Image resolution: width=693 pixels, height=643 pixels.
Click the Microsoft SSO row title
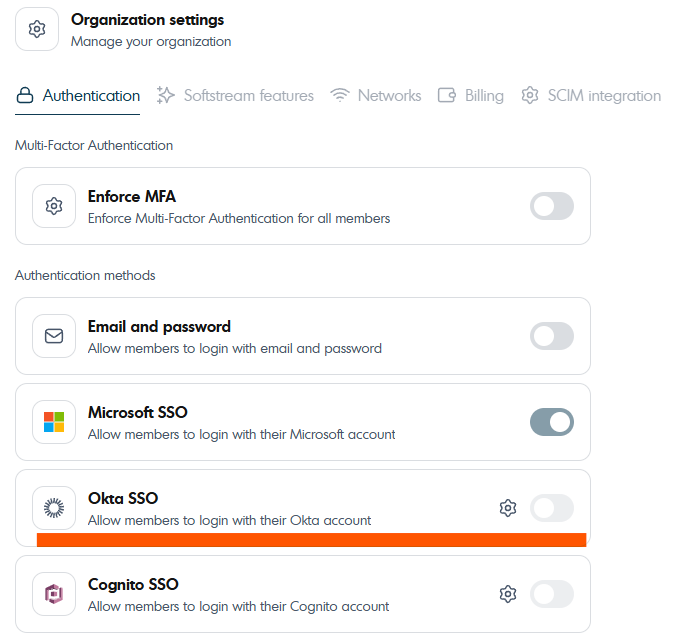[x=138, y=413]
